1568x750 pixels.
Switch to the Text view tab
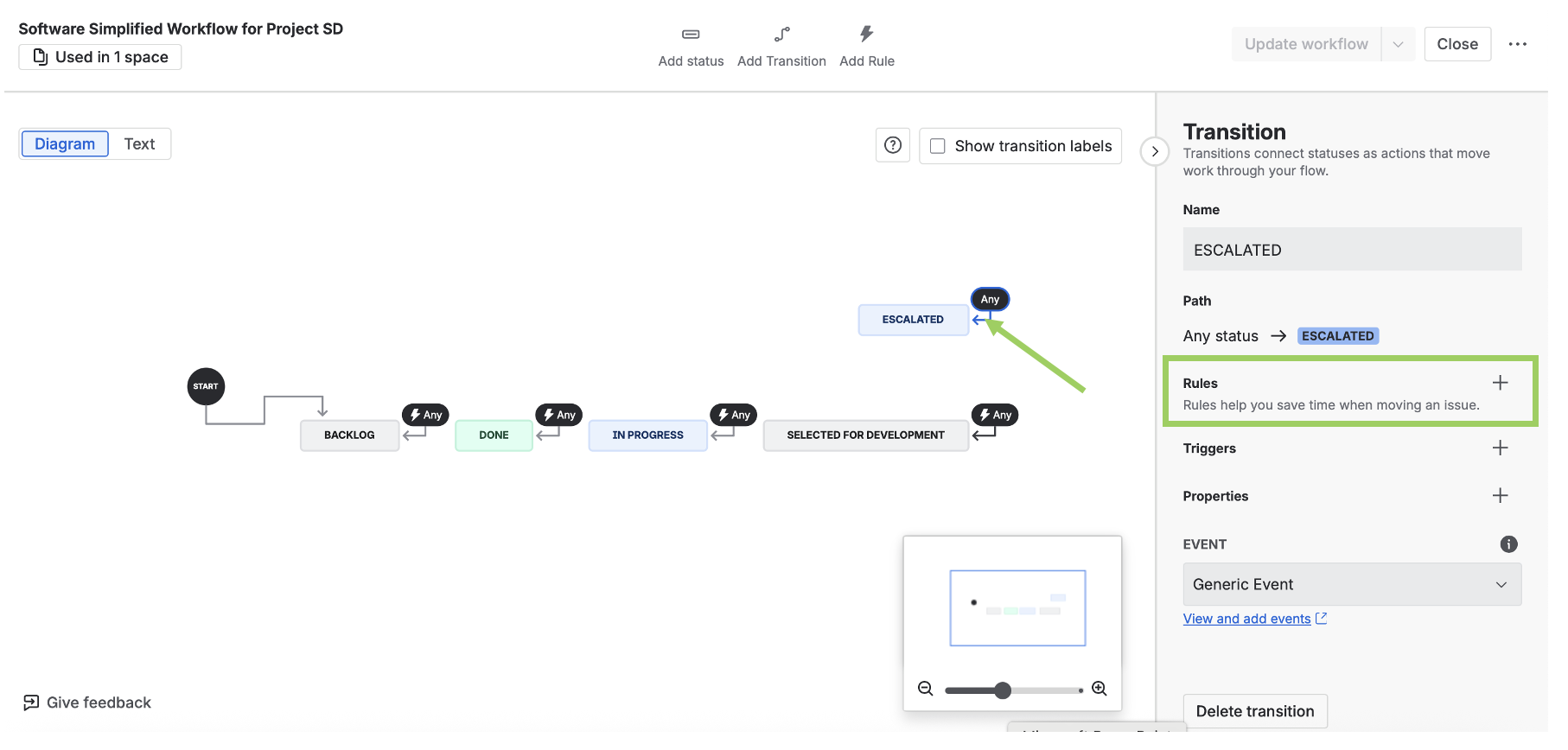(139, 144)
